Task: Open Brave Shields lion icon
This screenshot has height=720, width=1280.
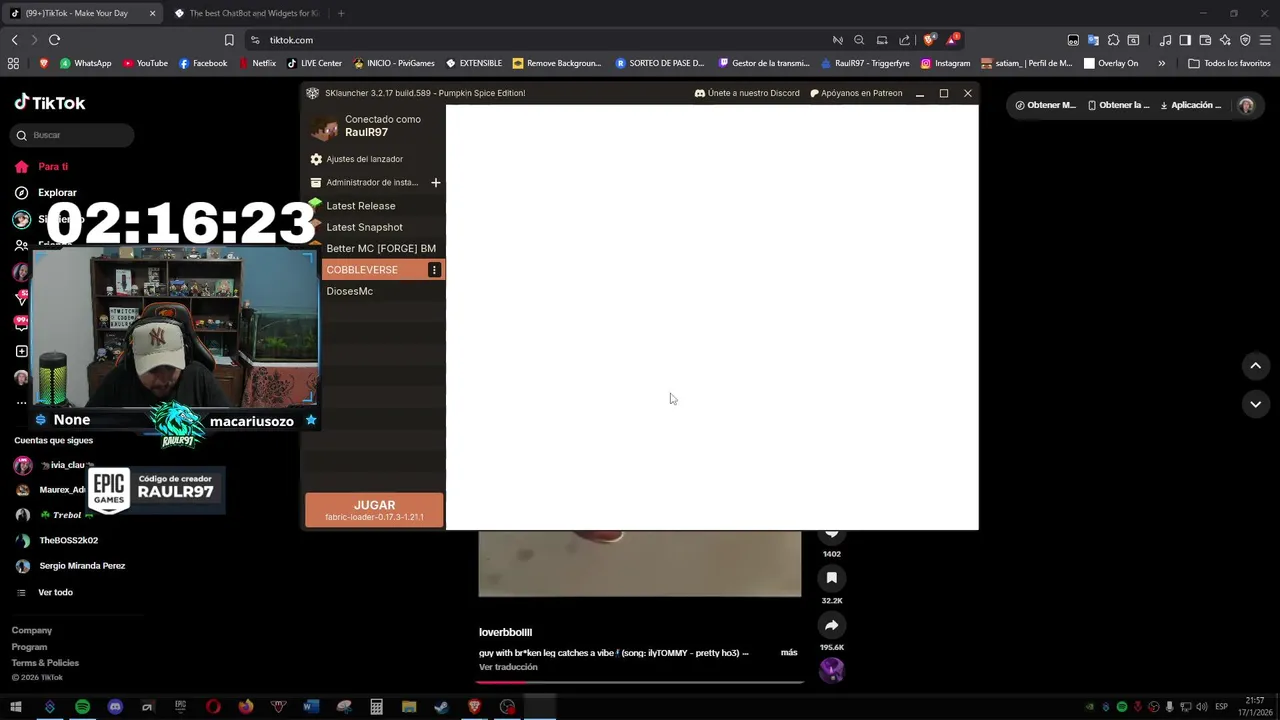Action: [x=930, y=40]
